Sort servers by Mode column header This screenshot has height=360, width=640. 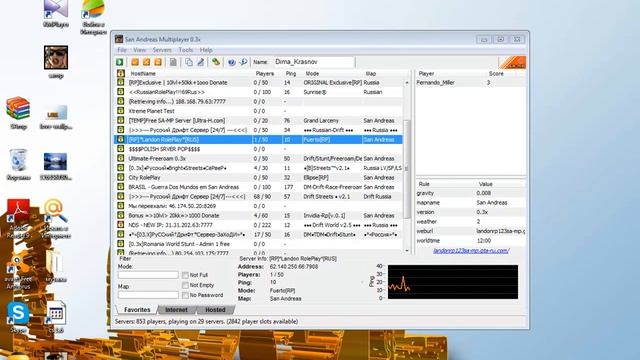(x=312, y=73)
